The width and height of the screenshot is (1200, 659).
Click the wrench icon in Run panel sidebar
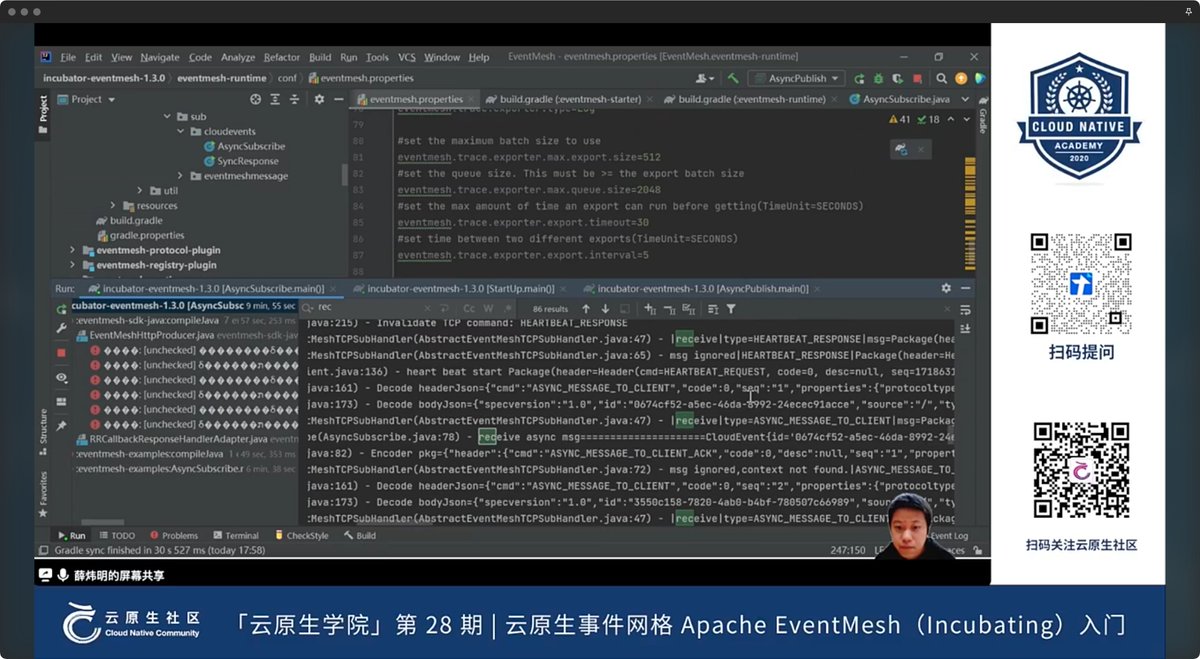point(61,328)
